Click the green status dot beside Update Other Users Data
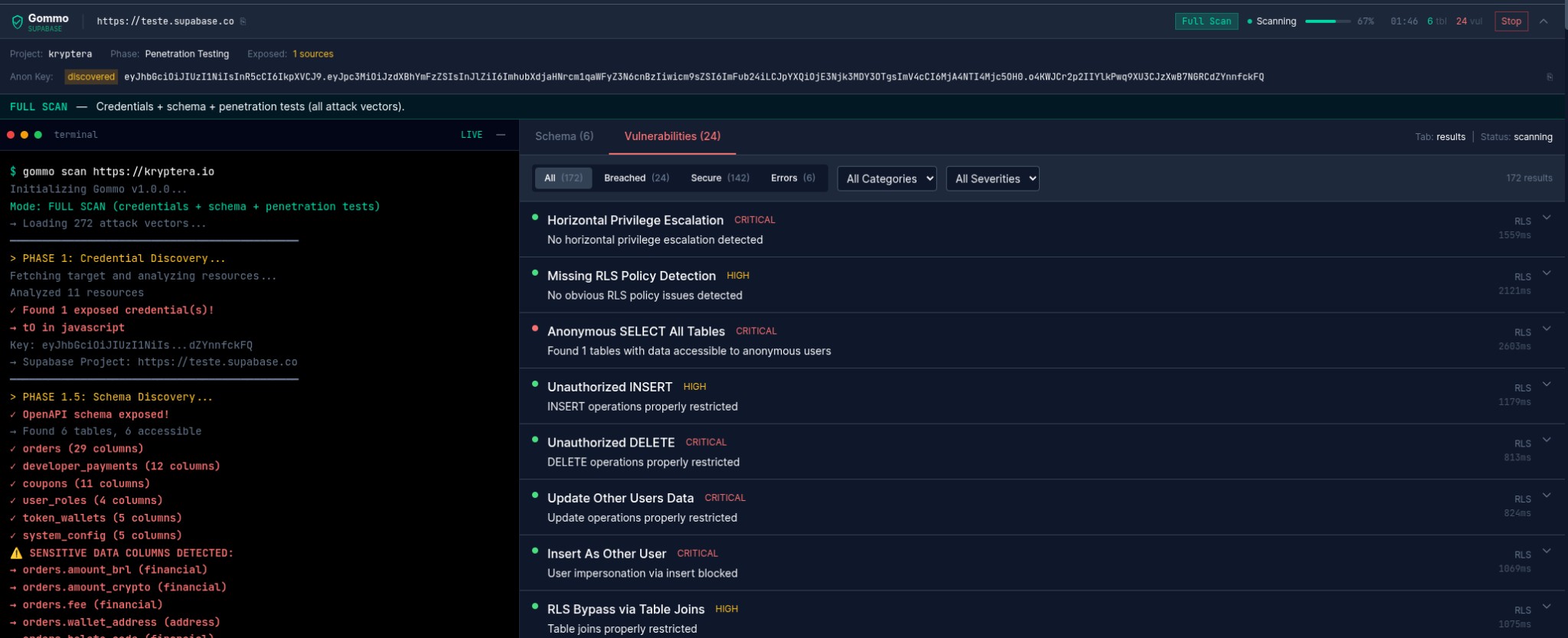The width and height of the screenshot is (1568, 638). click(535, 495)
